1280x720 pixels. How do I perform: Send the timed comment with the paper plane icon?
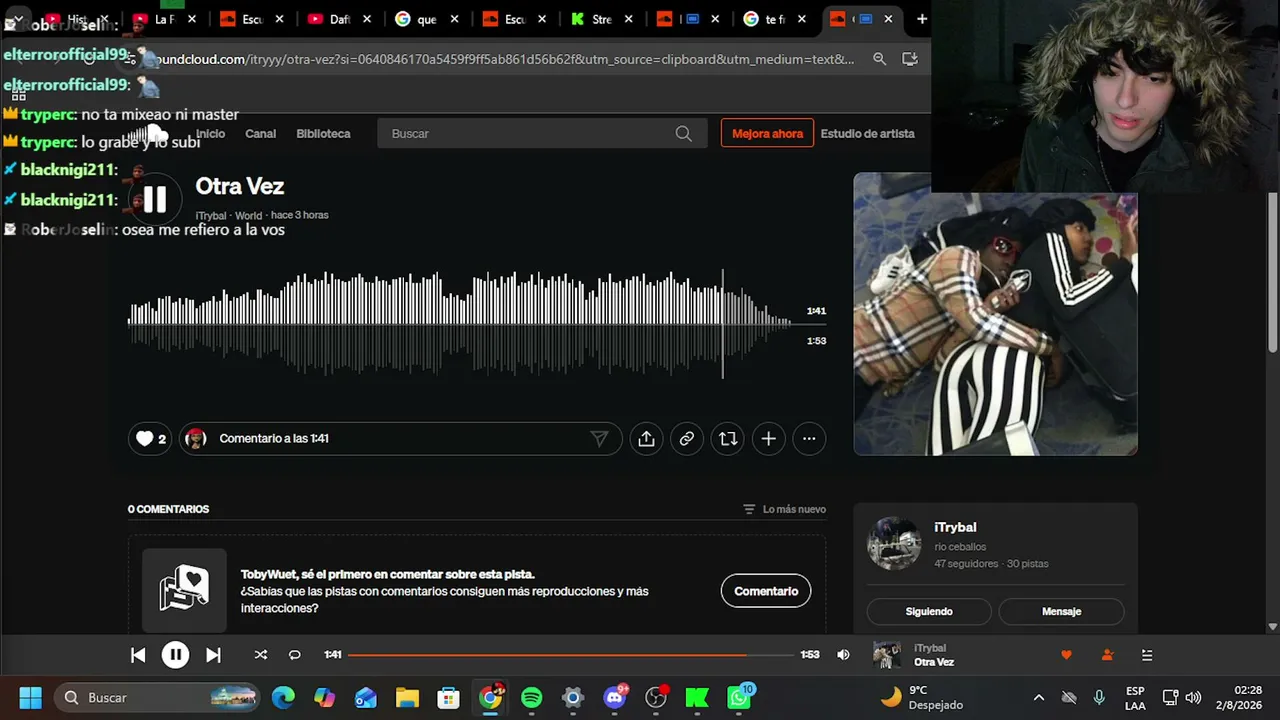pyautogui.click(x=599, y=438)
